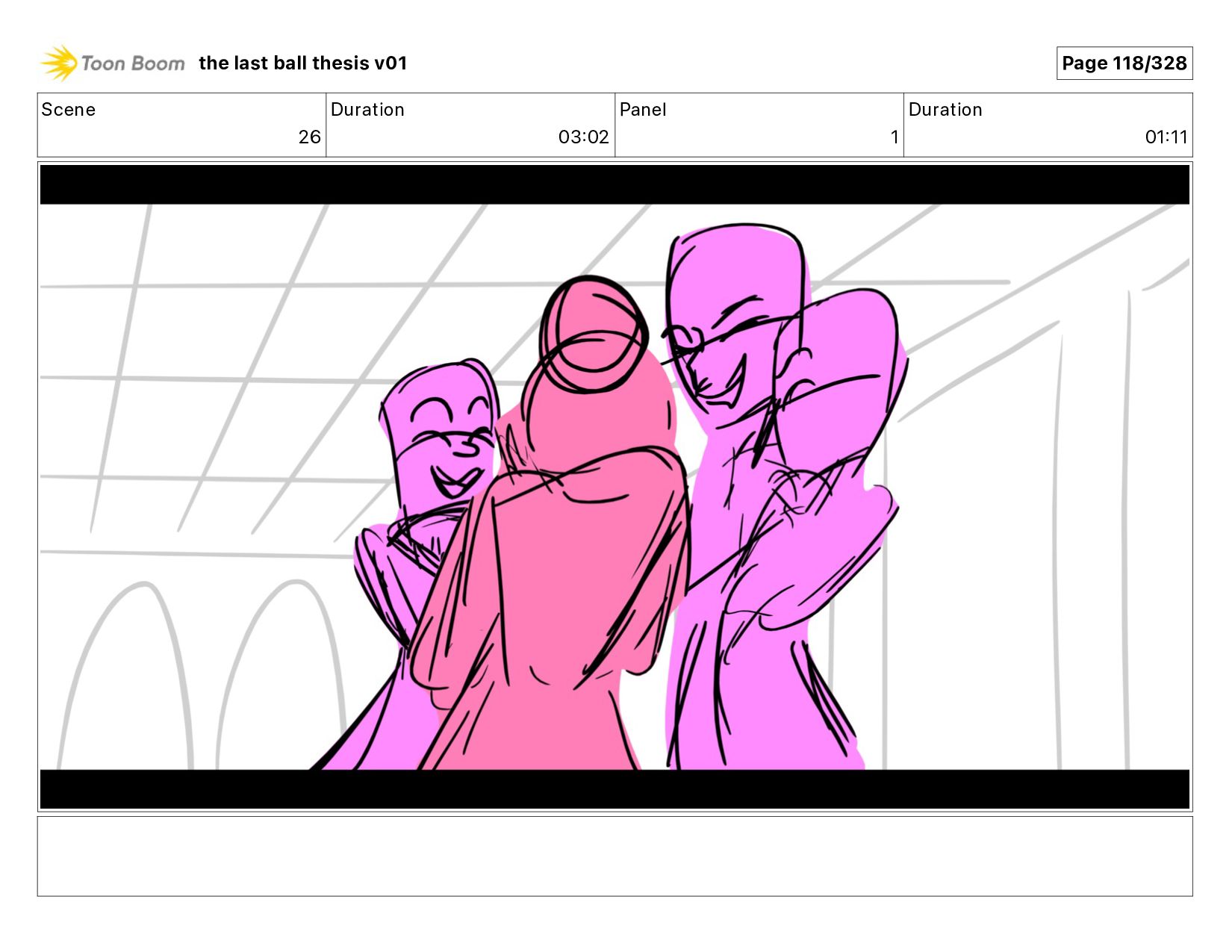Image resolution: width=1232 pixels, height=952 pixels.
Task: Click the 'Page 118/328' indicator box
Action: tap(1124, 63)
